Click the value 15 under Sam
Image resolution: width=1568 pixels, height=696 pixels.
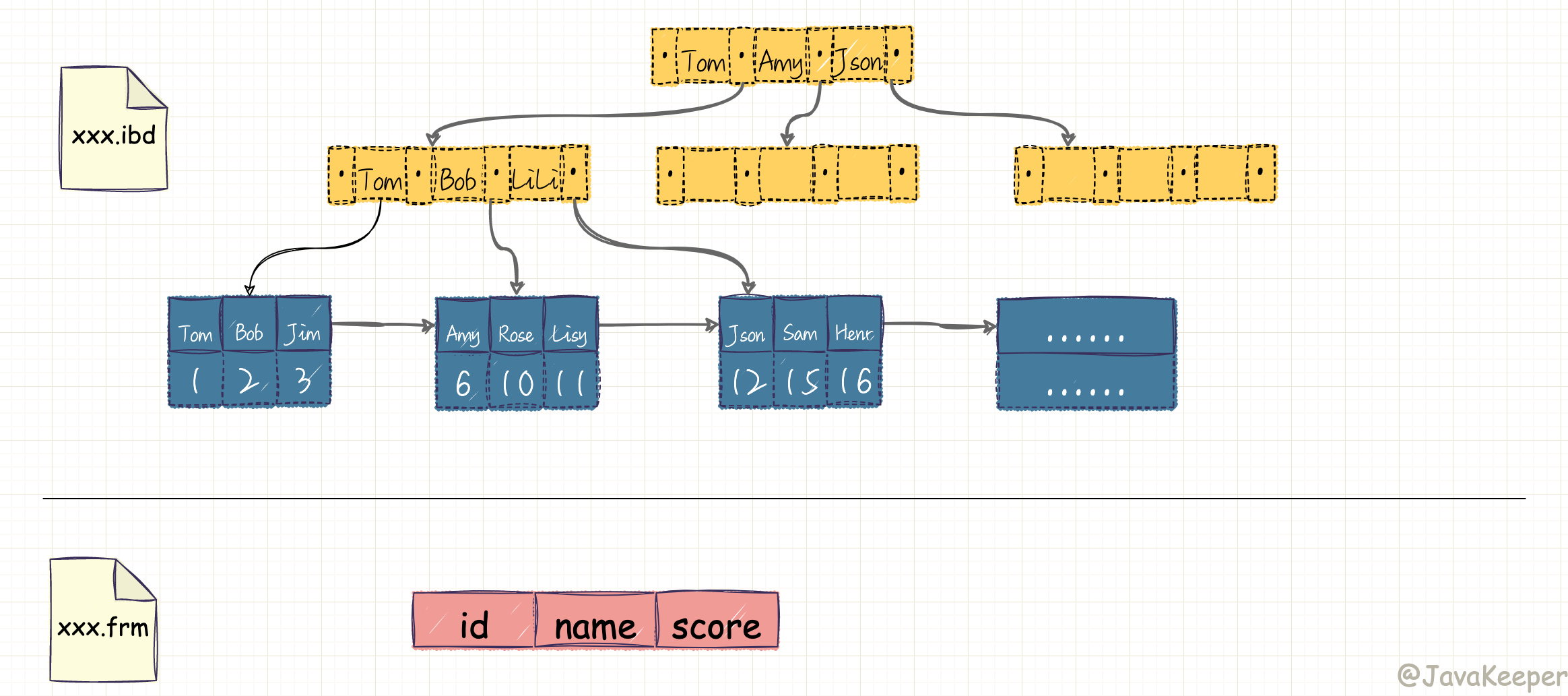[800, 382]
